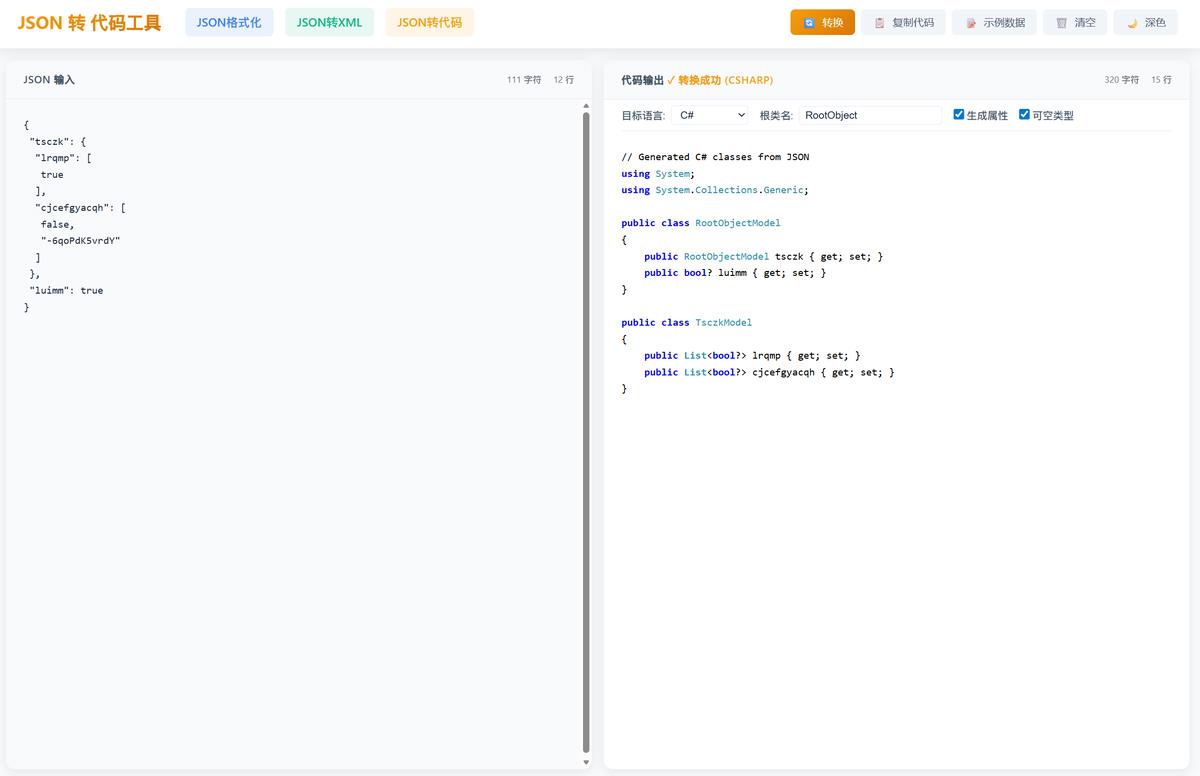Click the moon icon for 深色 mode
1200x776 pixels.
tap(1132, 23)
